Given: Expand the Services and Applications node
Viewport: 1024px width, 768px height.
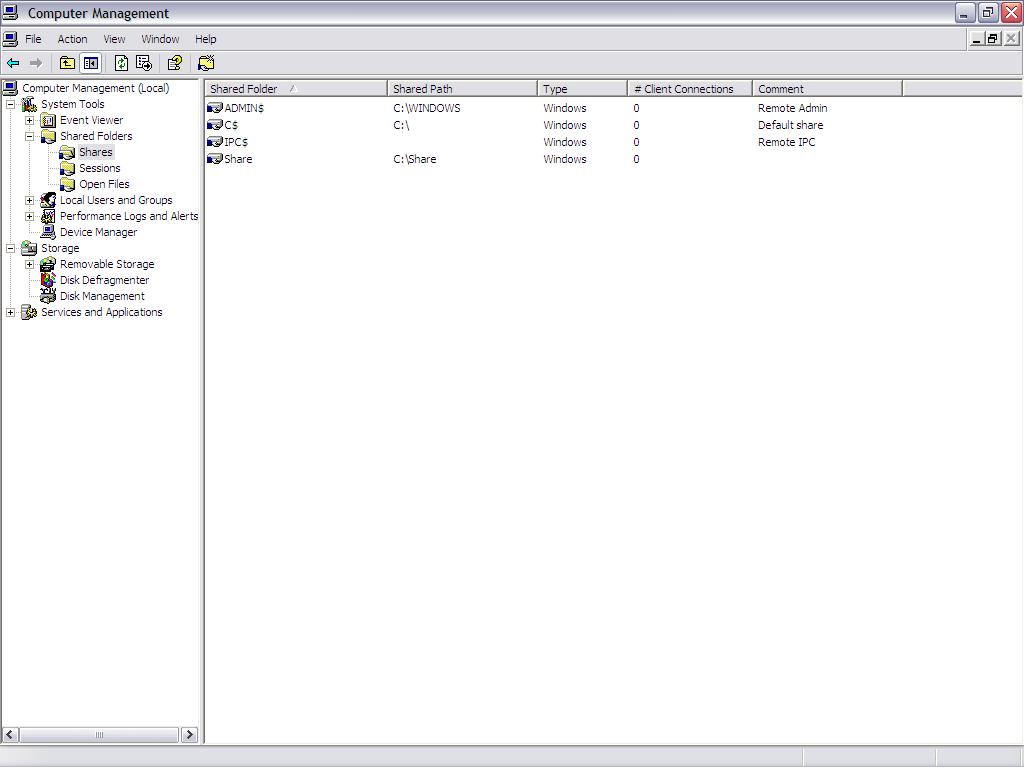Looking at the screenshot, I should [10, 312].
